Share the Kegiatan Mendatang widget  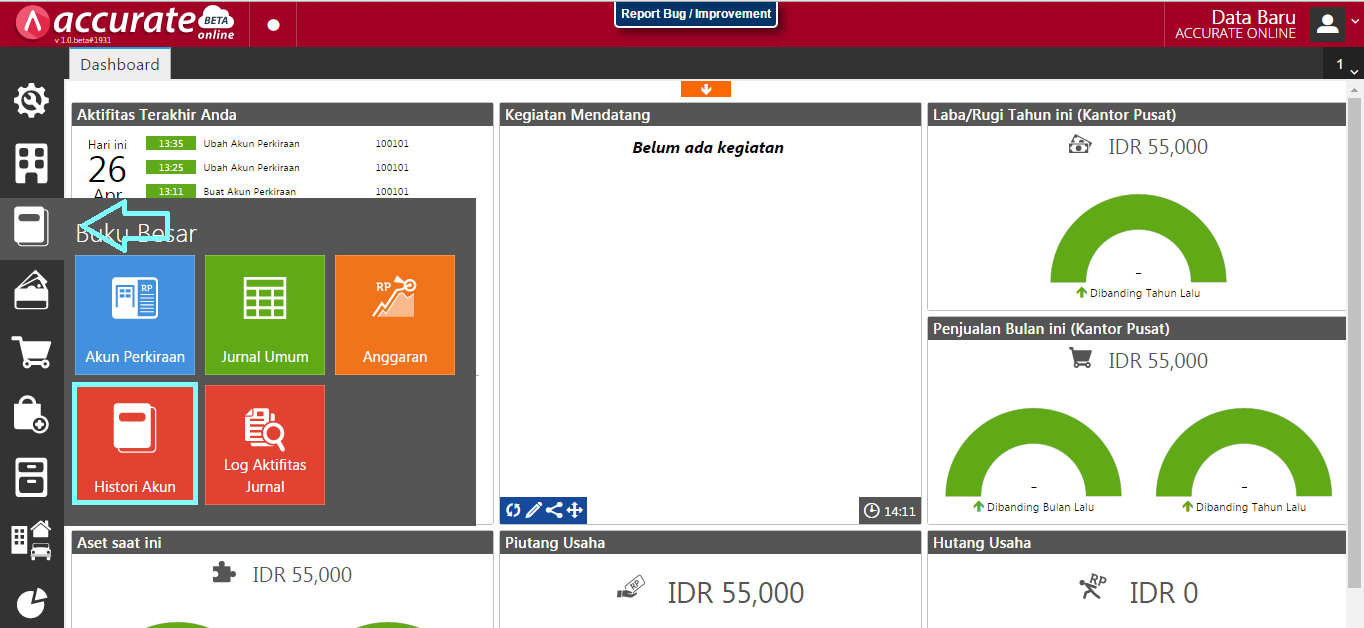coord(554,511)
